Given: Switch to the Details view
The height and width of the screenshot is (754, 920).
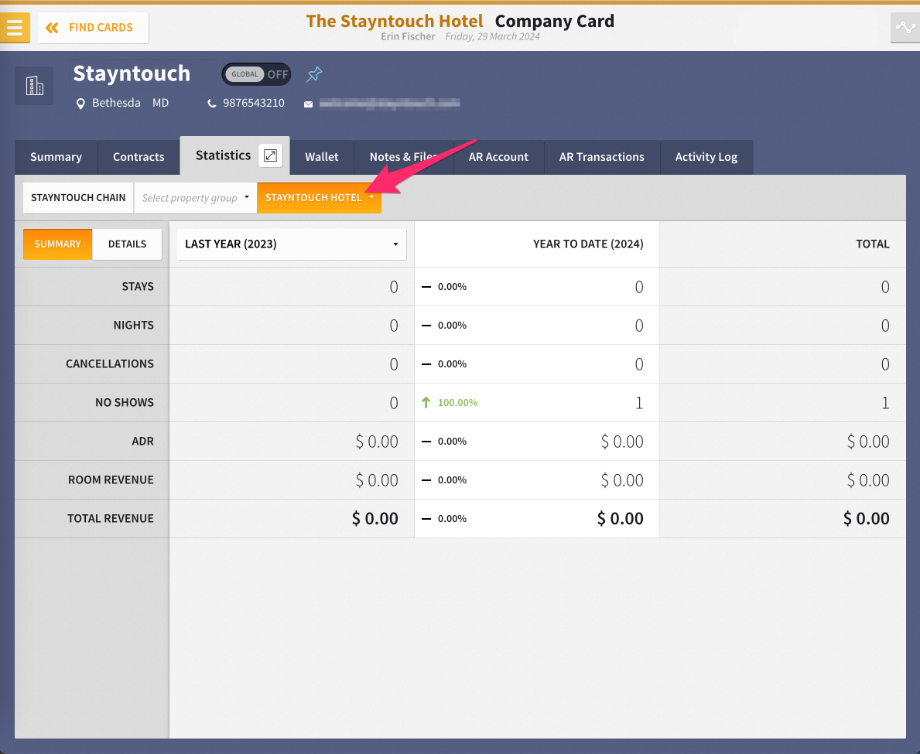Looking at the screenshot, I should point(127,244).
